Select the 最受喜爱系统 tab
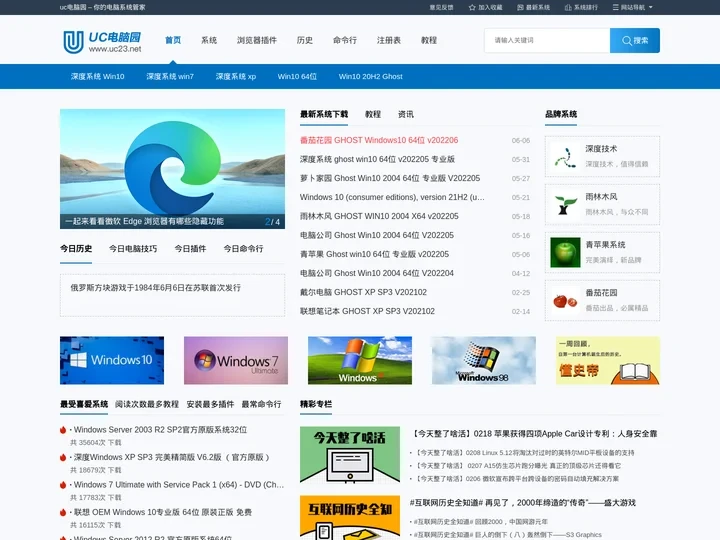 click(x=84, y=405)
